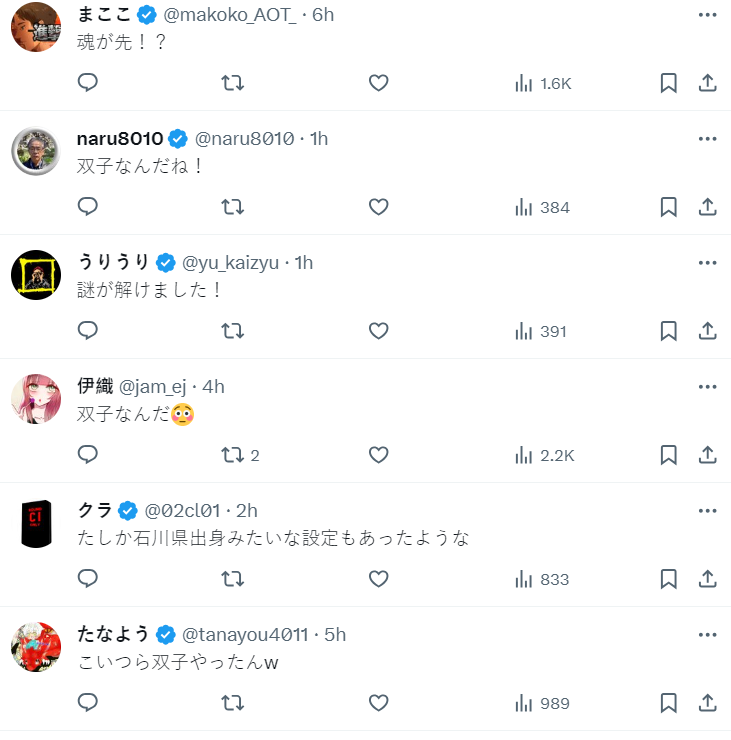Screen dimensions: 731x740
Task: Repost うりうり's tweet
Action: coord(232,331)
